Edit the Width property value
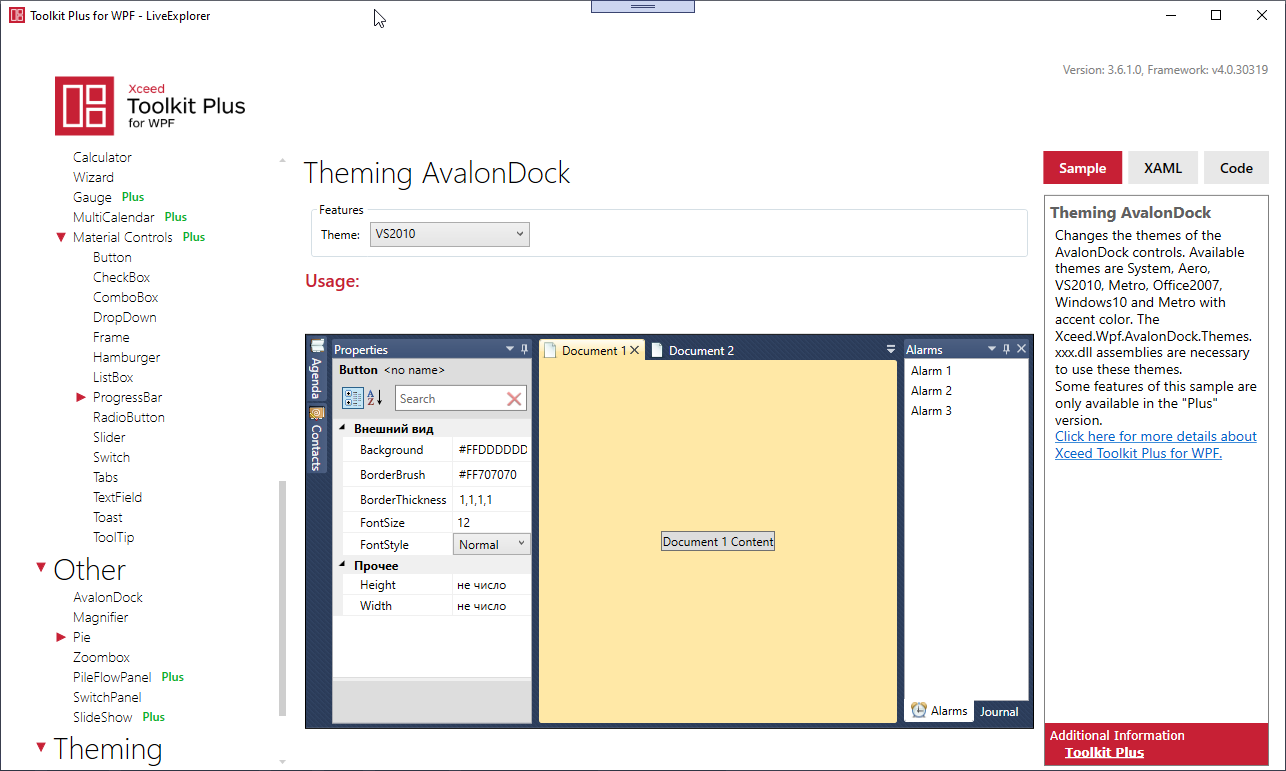 tap(492, 606)
